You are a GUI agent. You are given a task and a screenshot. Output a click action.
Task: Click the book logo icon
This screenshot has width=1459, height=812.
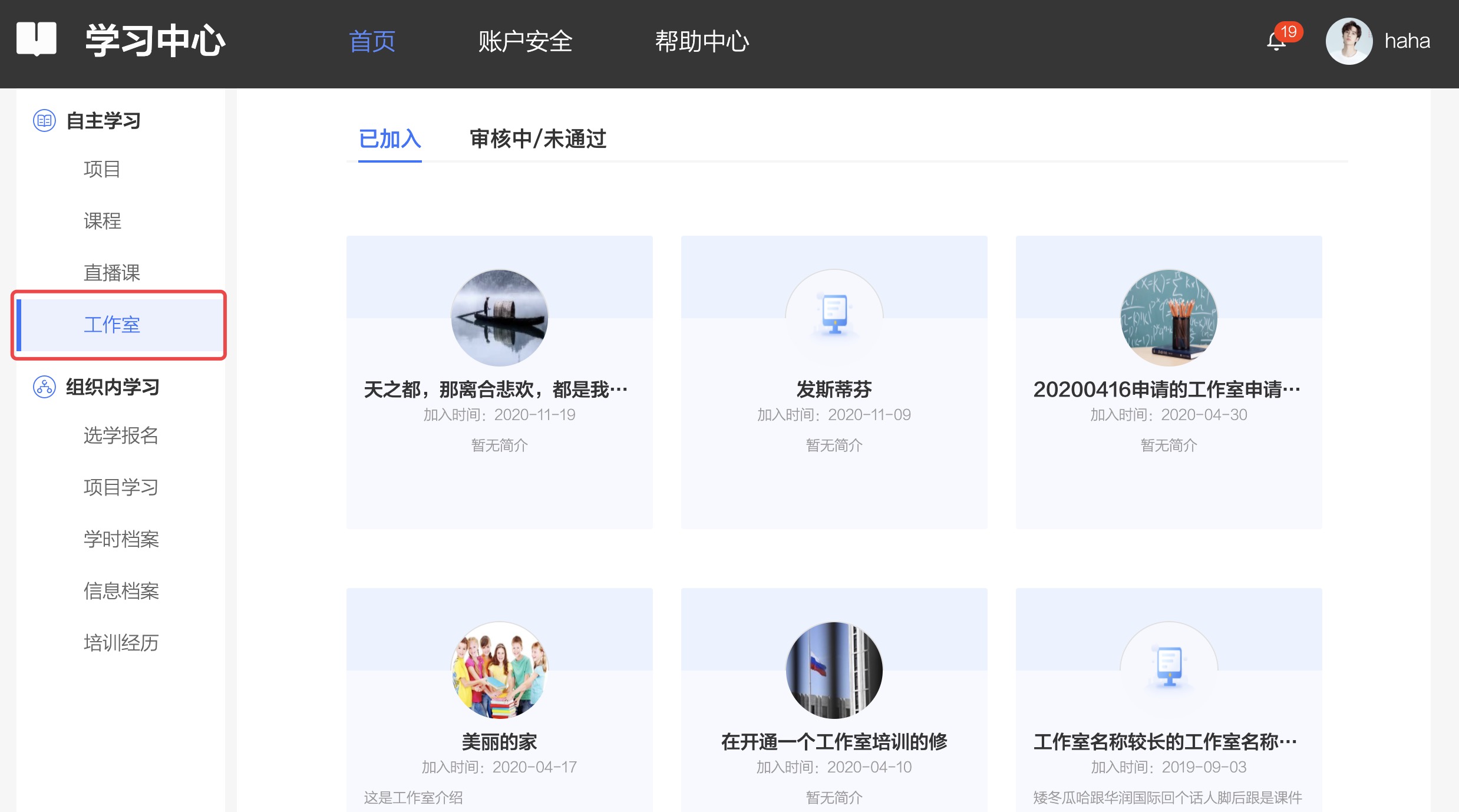click(x=37, y=39)
